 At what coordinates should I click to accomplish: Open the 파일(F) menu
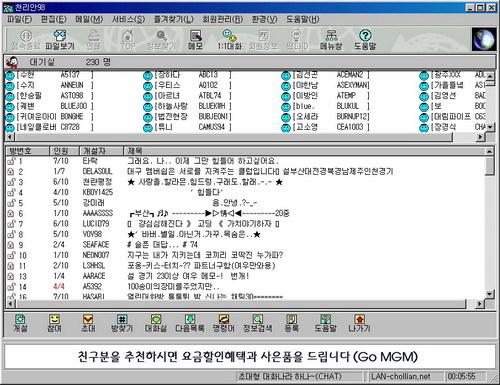point(20,19)
